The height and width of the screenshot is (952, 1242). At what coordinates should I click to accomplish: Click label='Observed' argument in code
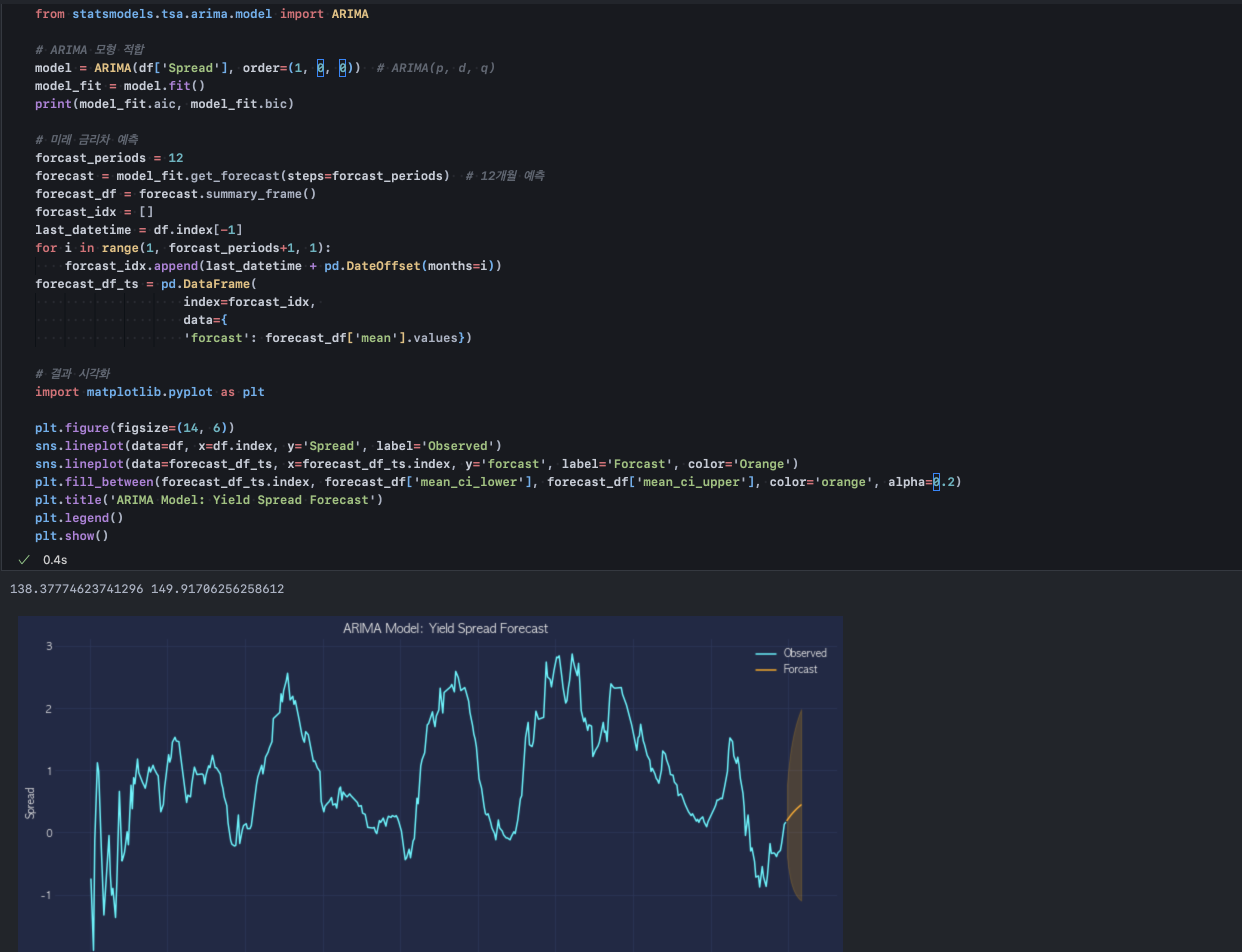(435, 446)
